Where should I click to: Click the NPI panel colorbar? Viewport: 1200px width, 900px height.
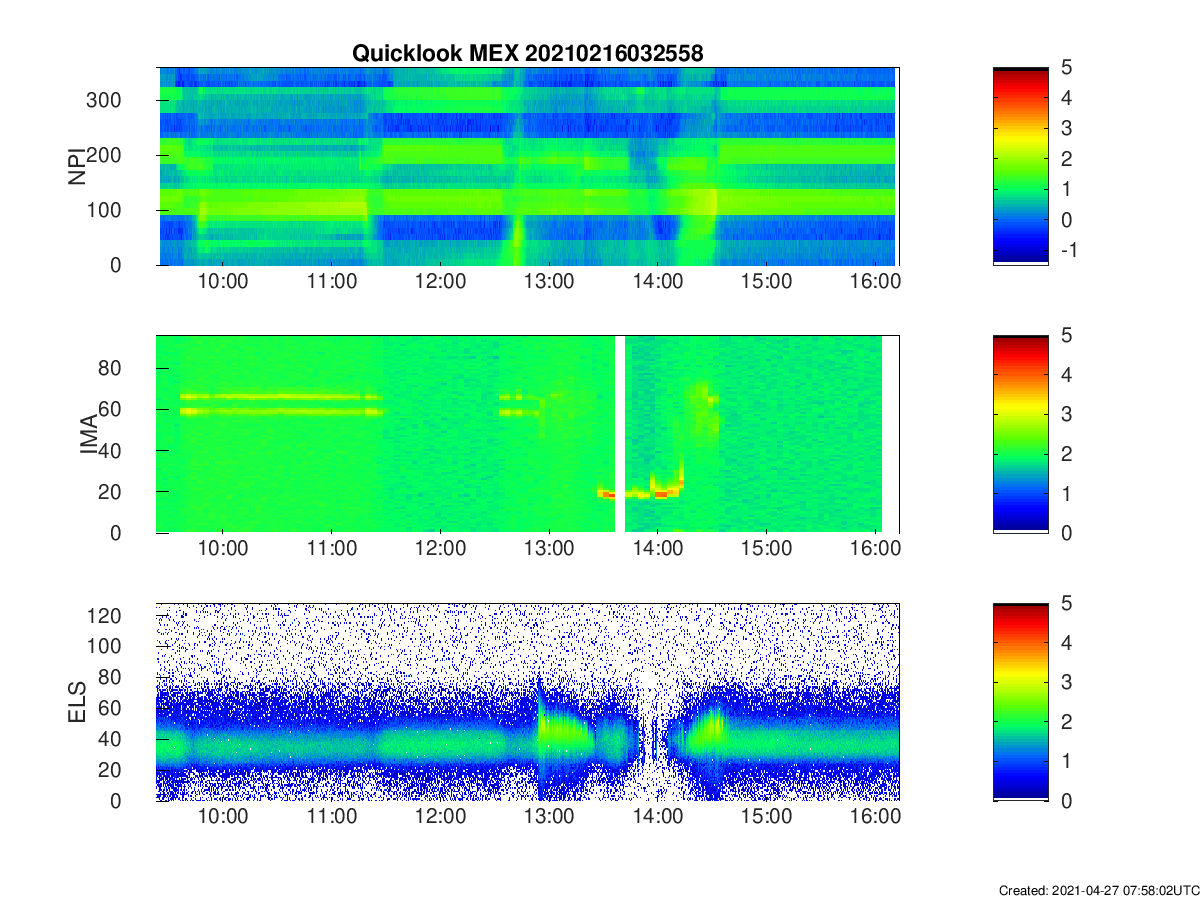(x=1020, y=165)
